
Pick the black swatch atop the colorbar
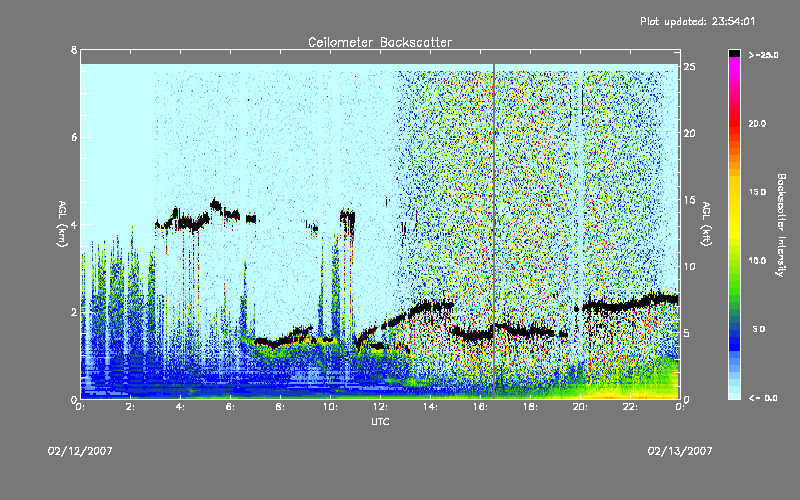[x=734, y=53]
